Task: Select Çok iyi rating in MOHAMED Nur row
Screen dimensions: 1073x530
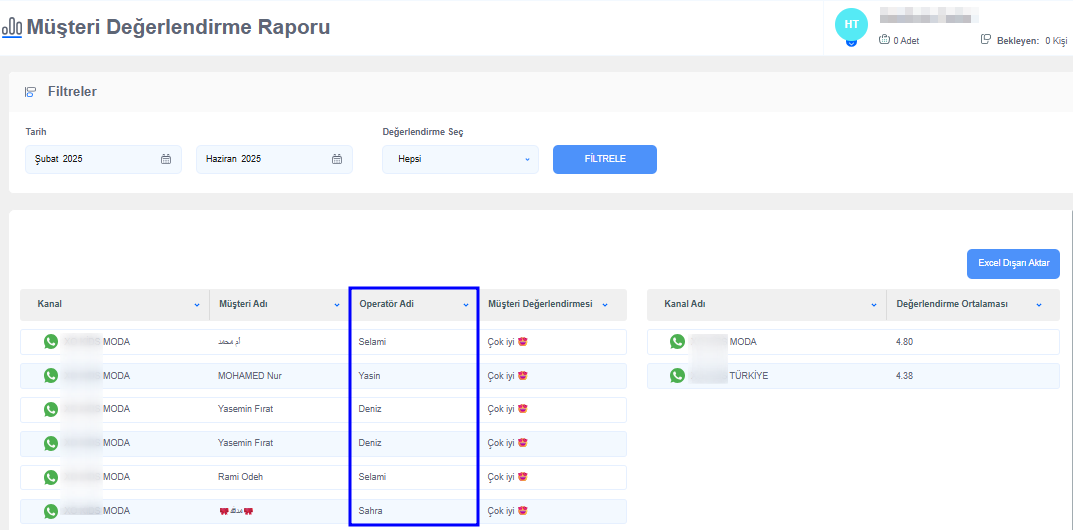Action: [508, 375]
